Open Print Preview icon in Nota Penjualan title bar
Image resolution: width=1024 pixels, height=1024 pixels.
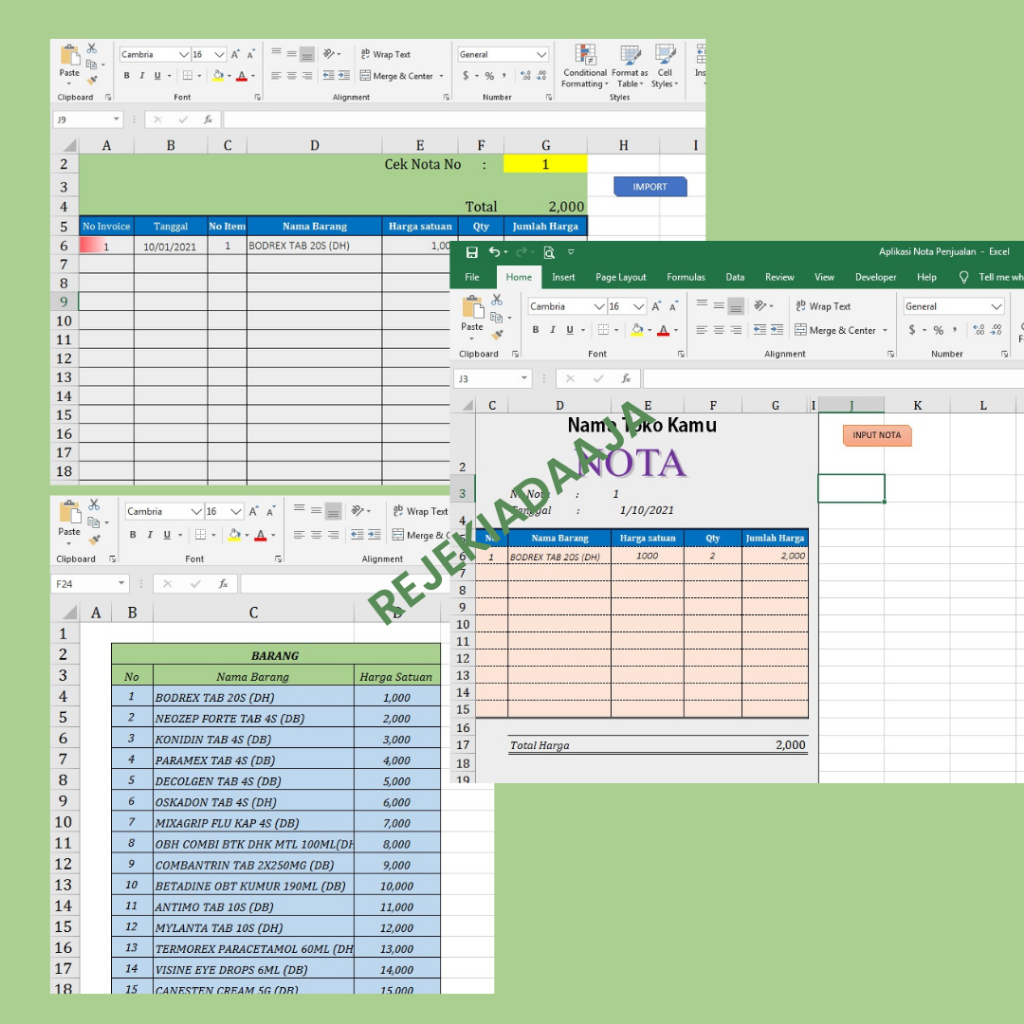549,252
